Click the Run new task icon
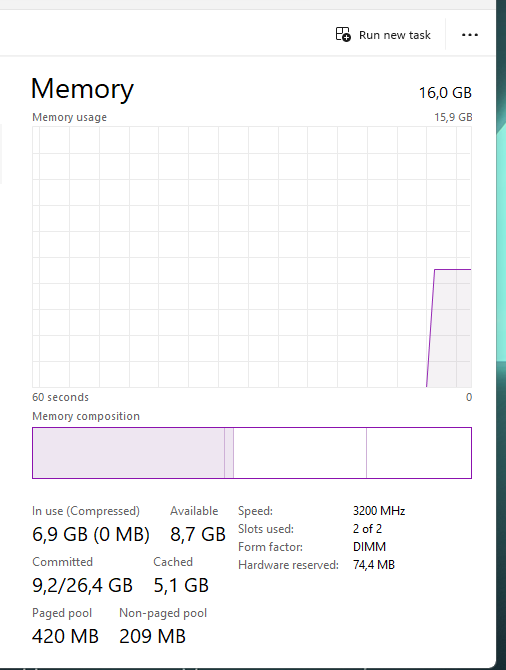The width and height of the screenshot is (506, 670). coord(343,34)
